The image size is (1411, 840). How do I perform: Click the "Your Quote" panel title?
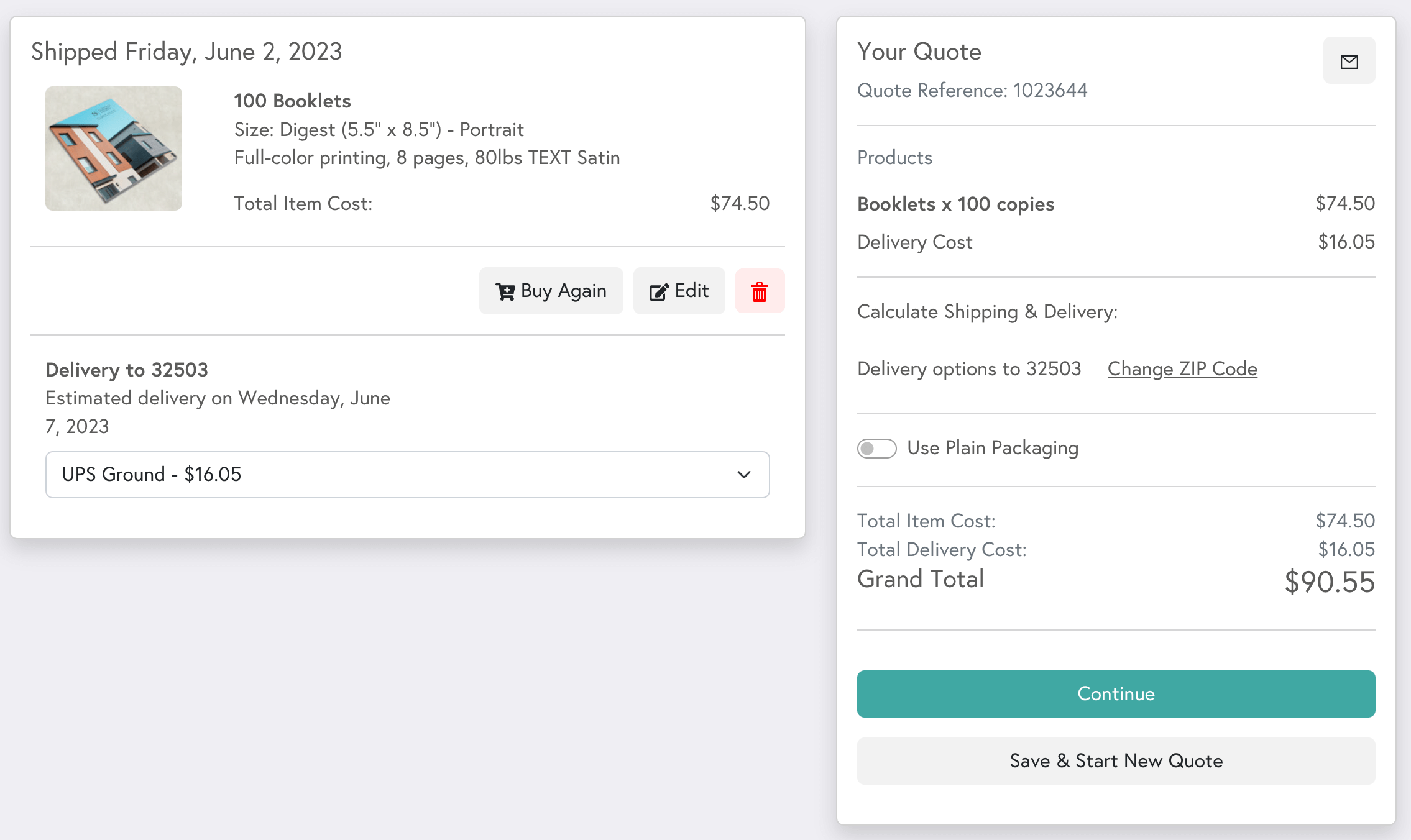919,52
